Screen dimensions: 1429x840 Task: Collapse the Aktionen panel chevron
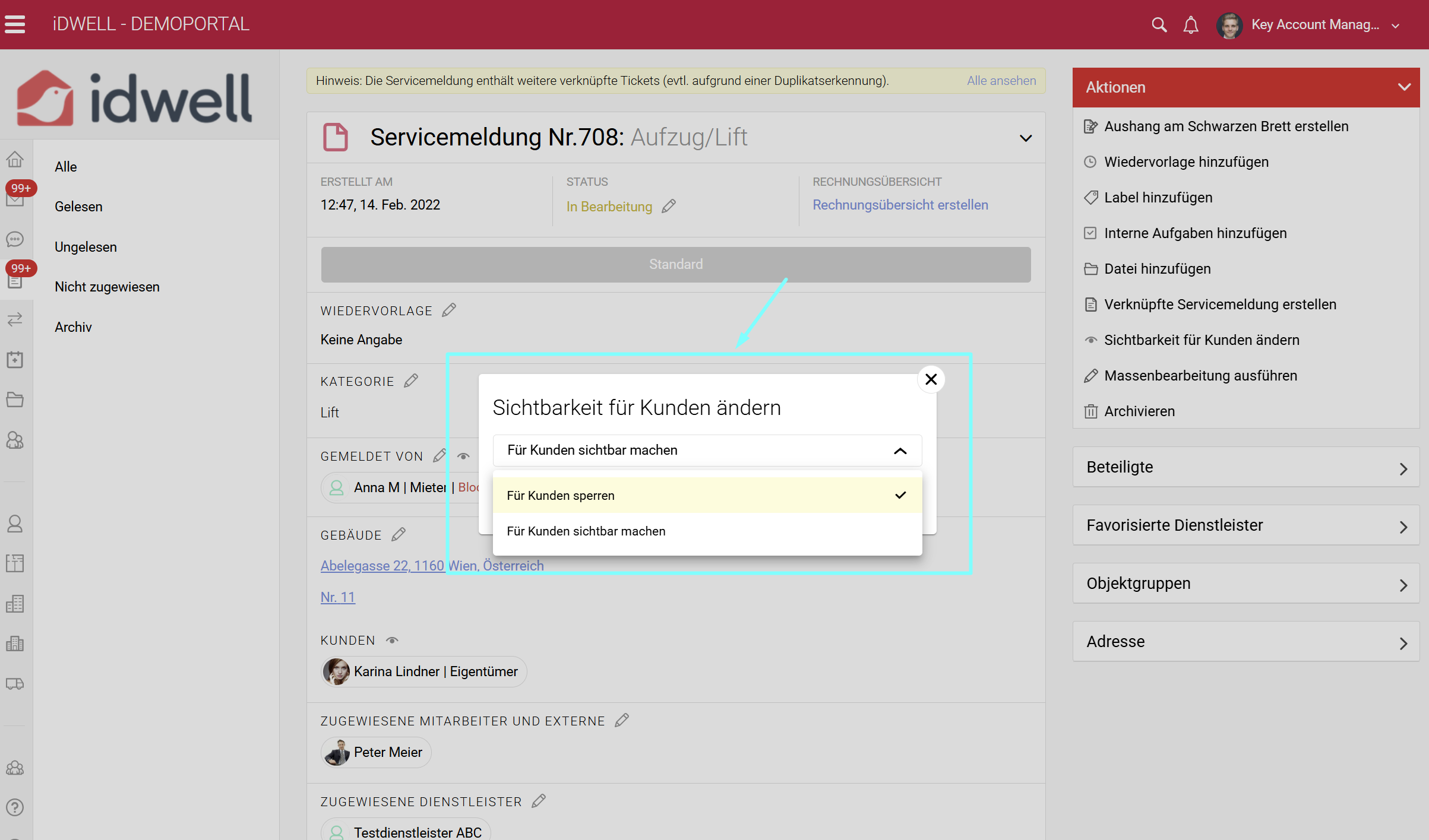tap(1403, 87)
